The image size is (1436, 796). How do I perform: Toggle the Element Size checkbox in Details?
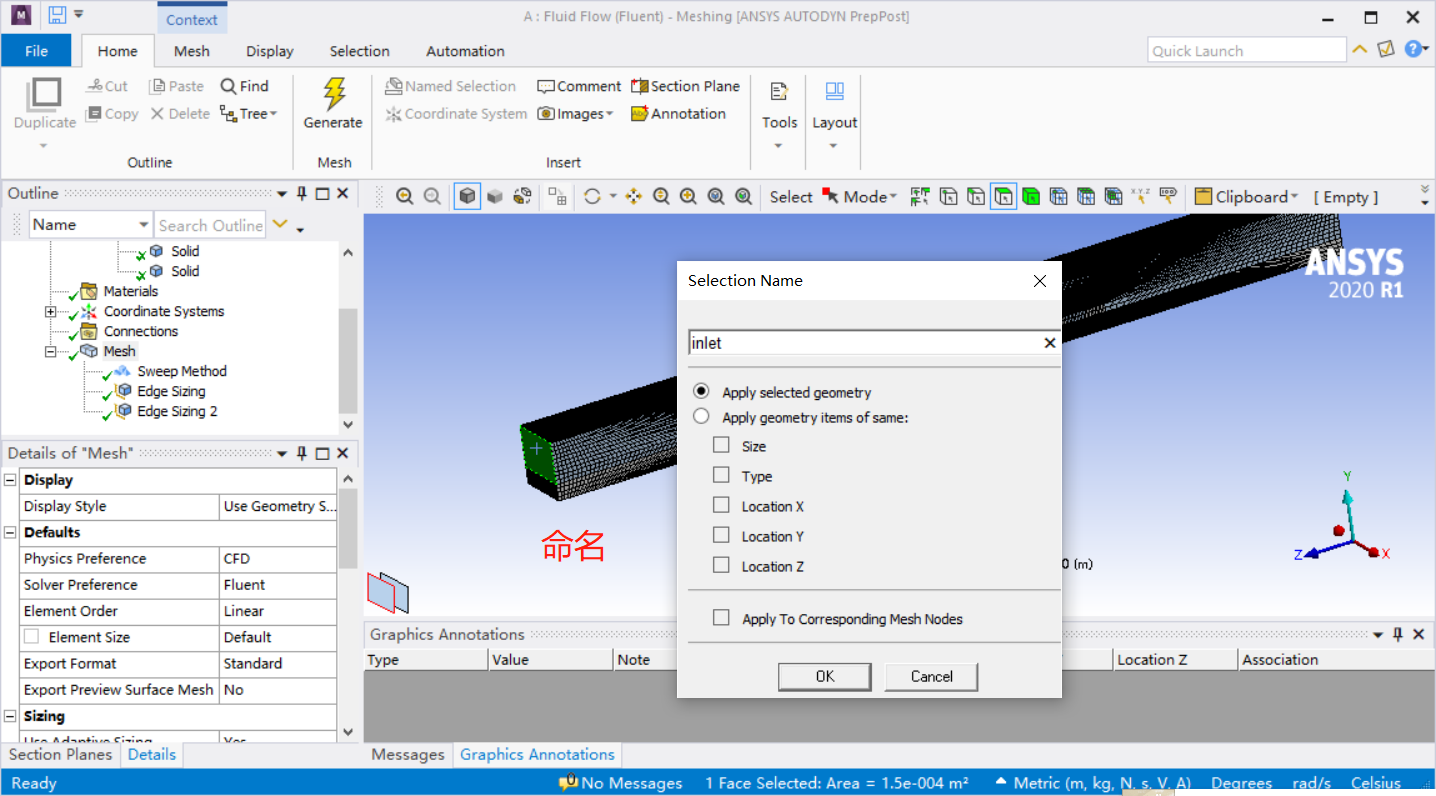point(32,636)
